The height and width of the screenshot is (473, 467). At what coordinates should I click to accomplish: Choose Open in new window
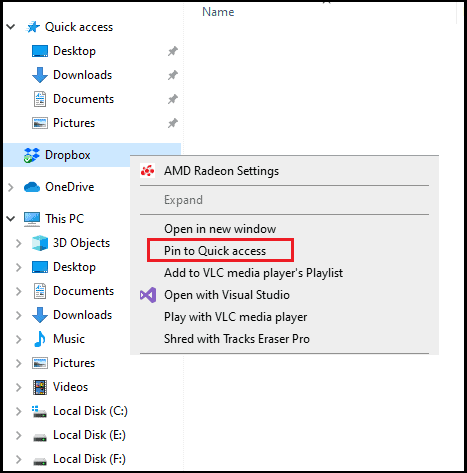coord(220,229)
